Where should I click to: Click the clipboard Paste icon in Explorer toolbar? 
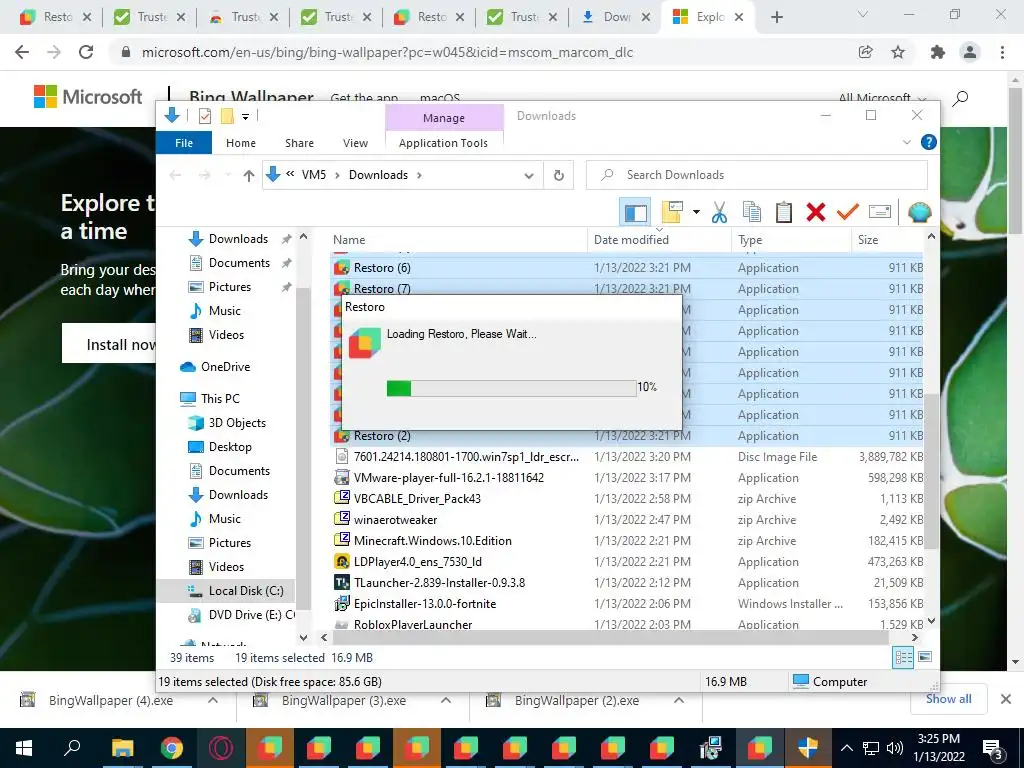(784, 212)
